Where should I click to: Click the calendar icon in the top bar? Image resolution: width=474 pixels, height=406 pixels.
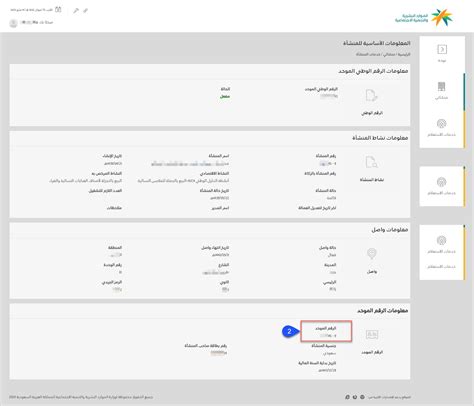[x=58, y=10]
